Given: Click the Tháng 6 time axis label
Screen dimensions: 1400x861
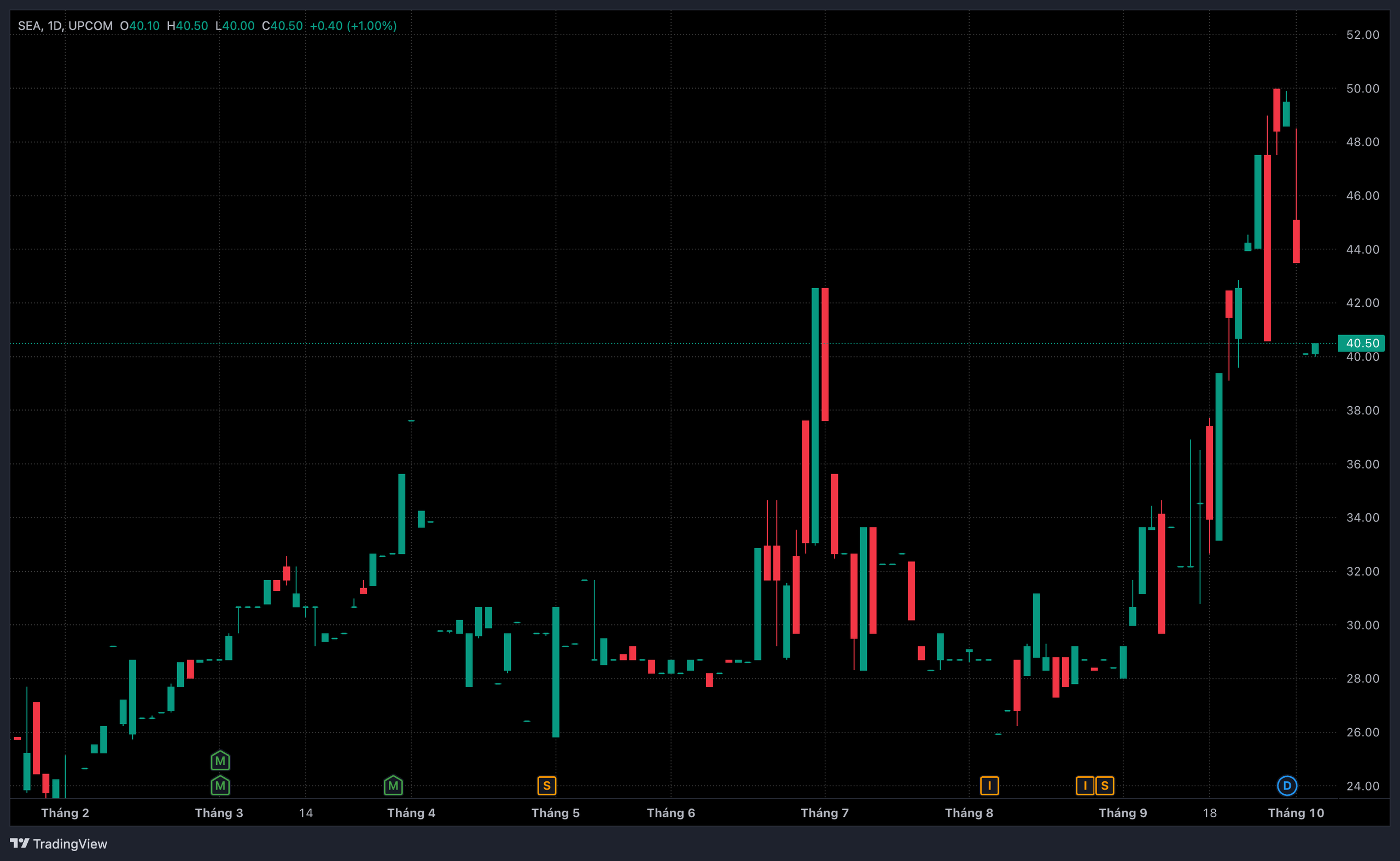Looking at the screenshot, I should 671,812.
